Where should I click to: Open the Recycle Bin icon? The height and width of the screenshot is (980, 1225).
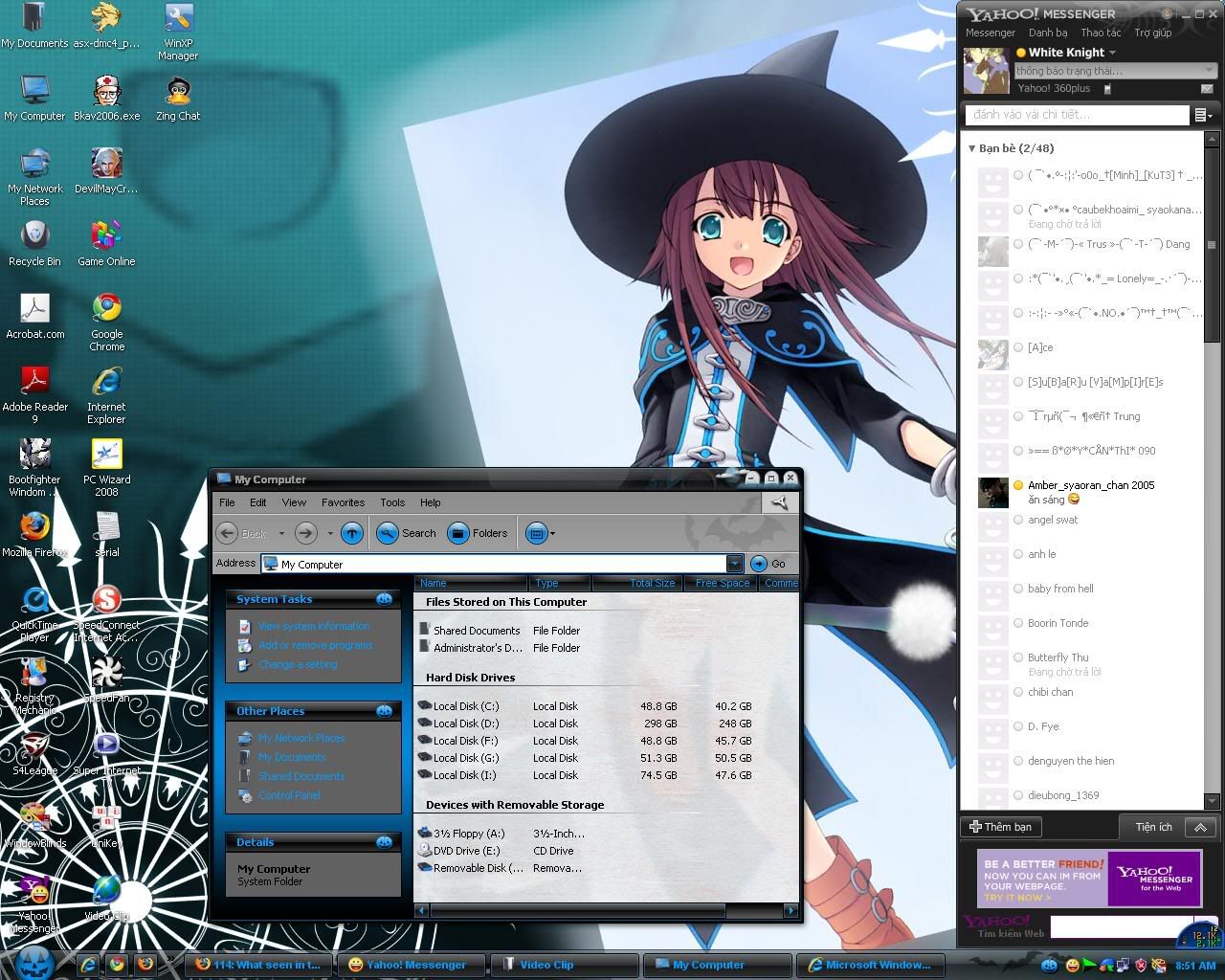(x=34, y=245)
